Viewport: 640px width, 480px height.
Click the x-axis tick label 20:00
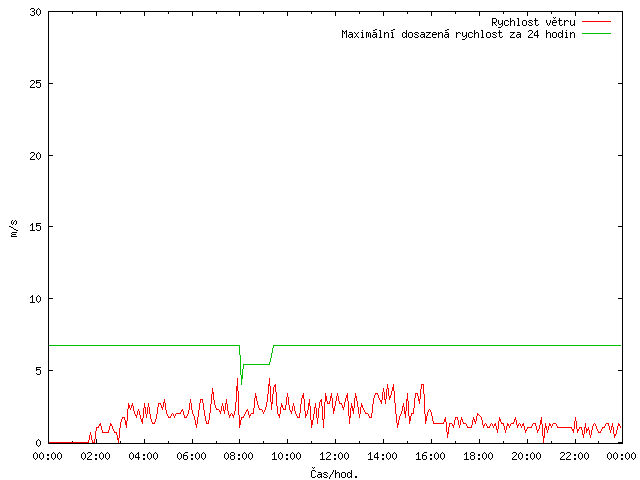tap(526, 456)
